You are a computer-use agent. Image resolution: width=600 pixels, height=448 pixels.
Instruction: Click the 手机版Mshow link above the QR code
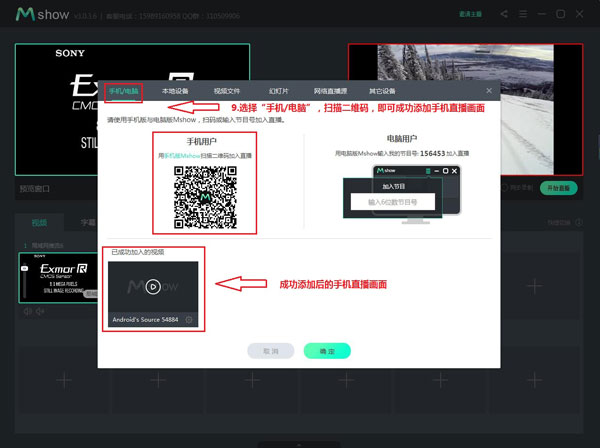click(x=182, y=156)
